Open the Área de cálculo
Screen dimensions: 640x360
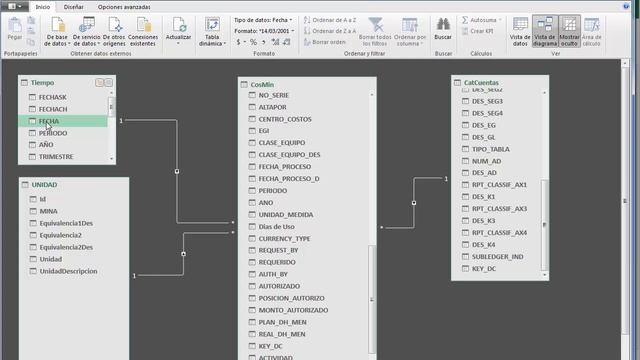591,31
